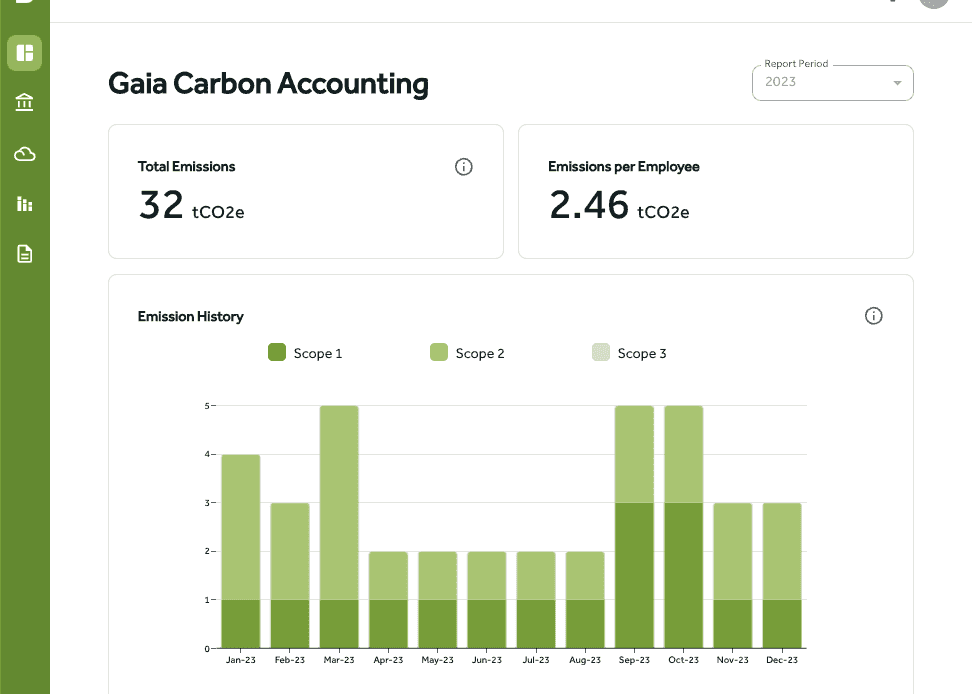Viewport: 972px width, 694px height.
Task: Click the Emission History info icon
Action: coord(873,316)
